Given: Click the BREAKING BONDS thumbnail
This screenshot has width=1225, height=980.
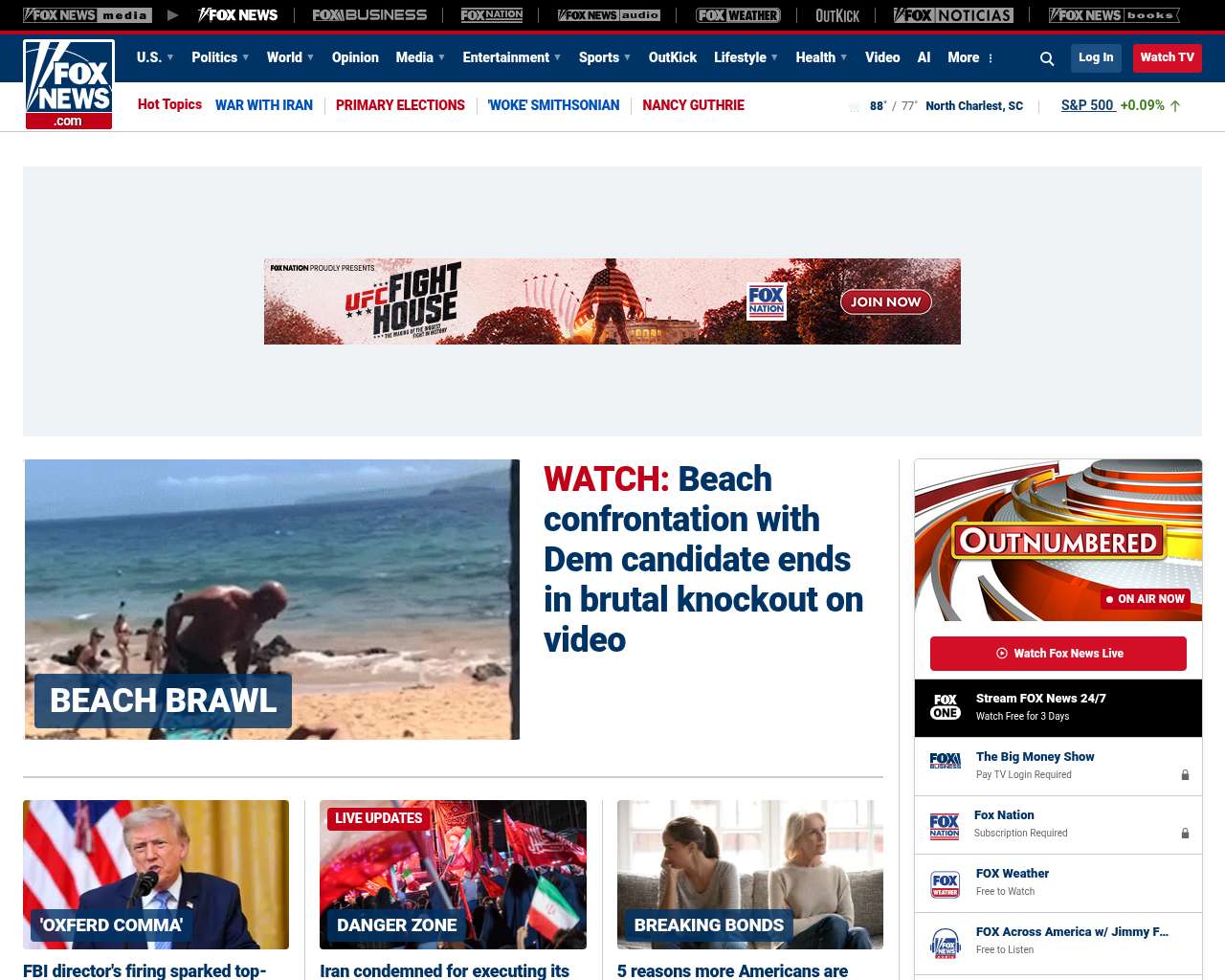Looking at the screenshot, I should pyautogui.click(x=750, y=875).
